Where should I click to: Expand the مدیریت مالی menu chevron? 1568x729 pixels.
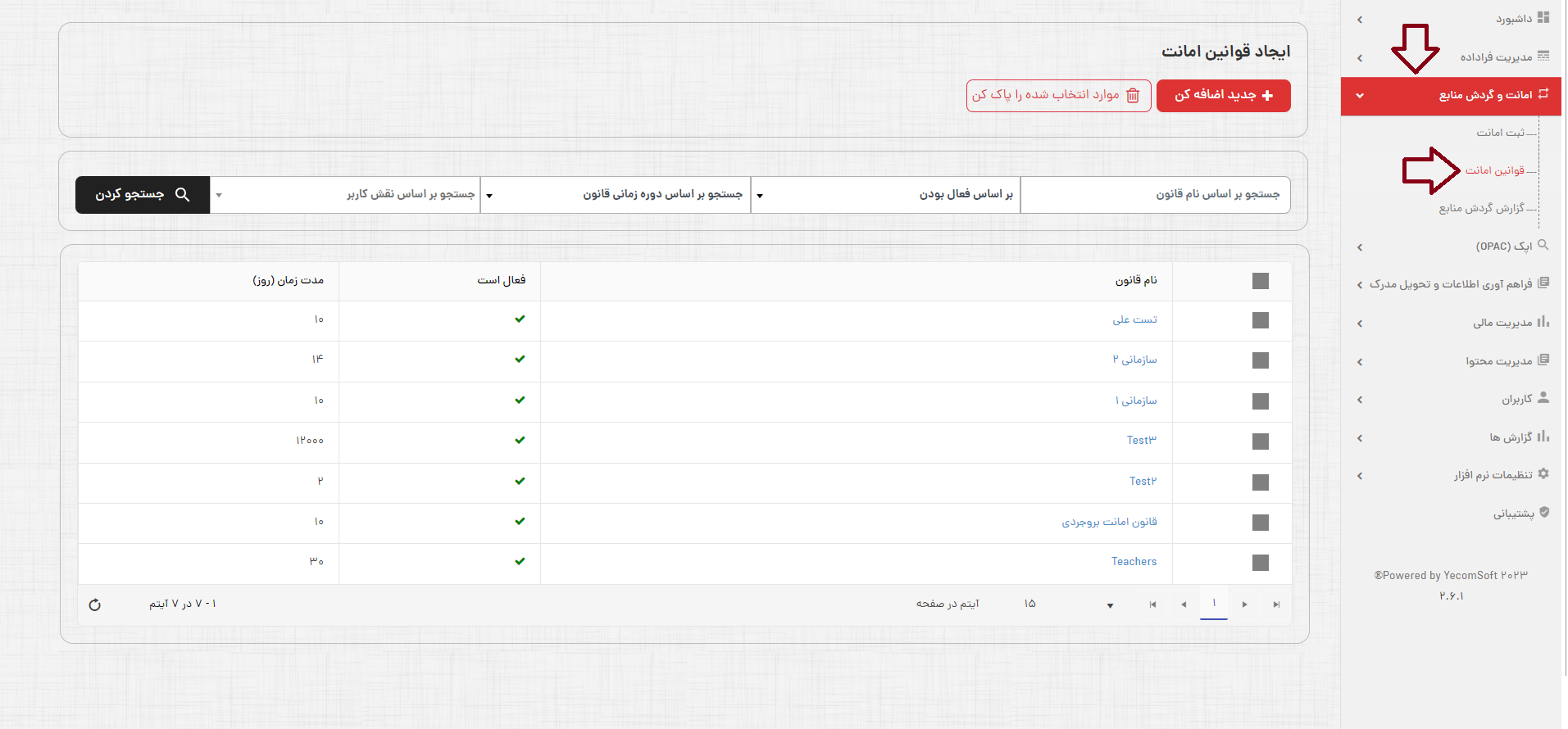(x=1360, y=324)
